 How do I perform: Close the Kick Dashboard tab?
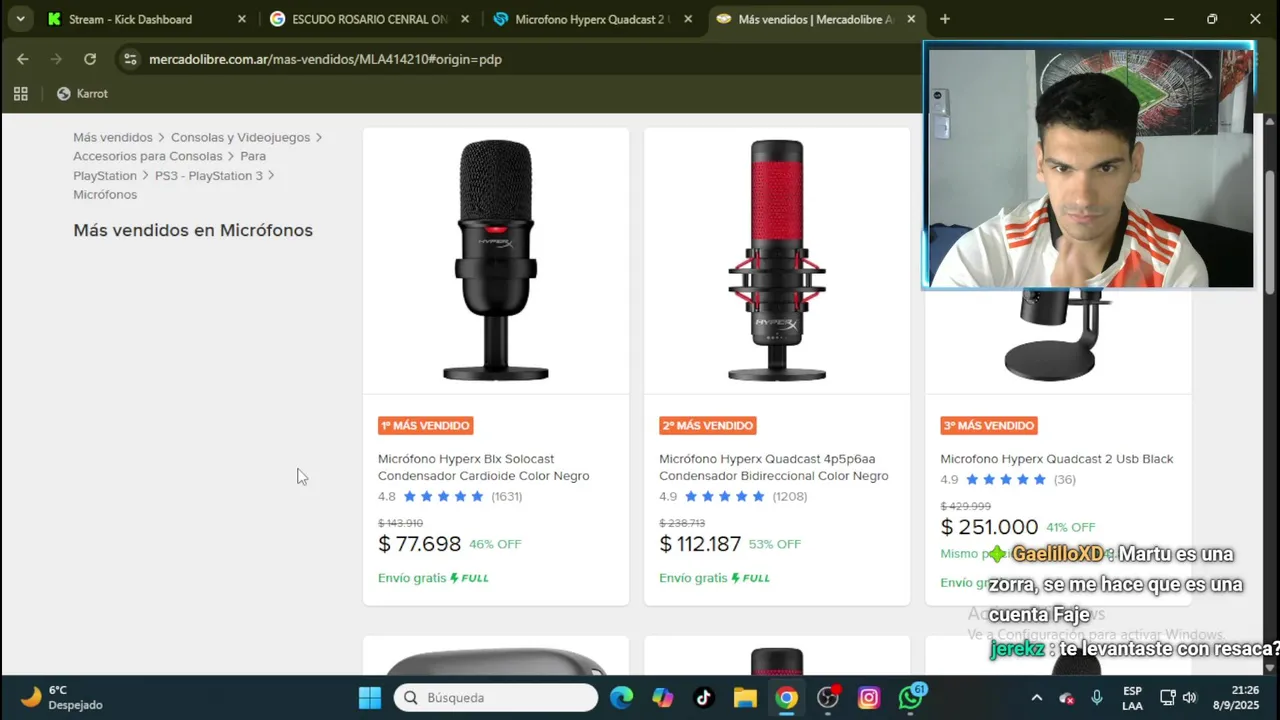(241, 19)
